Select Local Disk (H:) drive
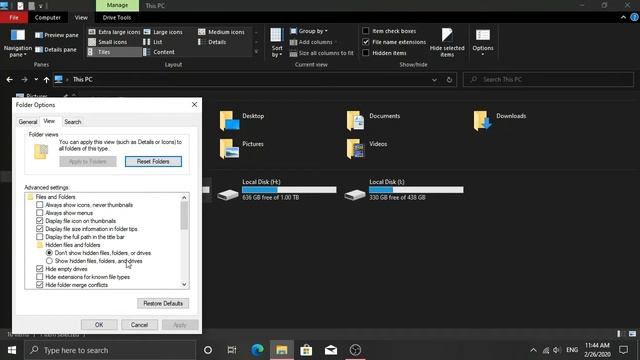640x360 pixels. [x=278, y=190]
